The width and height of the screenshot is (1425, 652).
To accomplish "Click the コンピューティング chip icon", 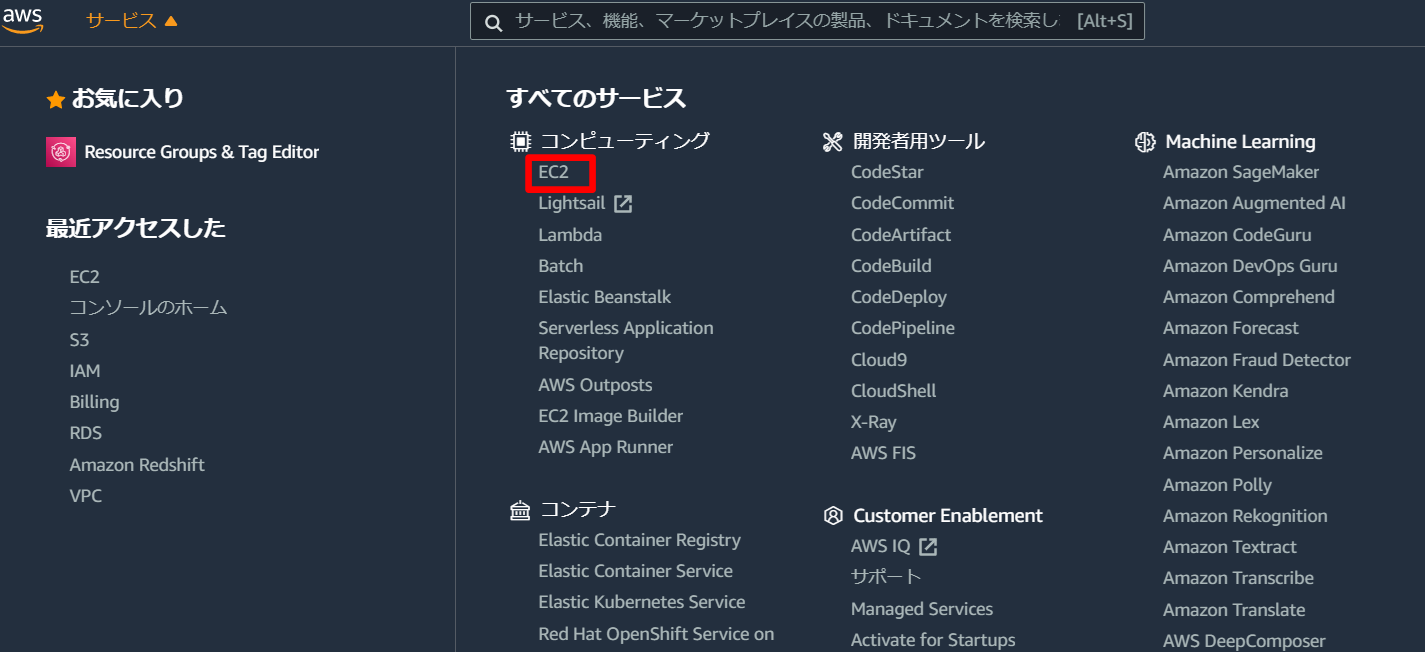I will (x=520, y=141).
